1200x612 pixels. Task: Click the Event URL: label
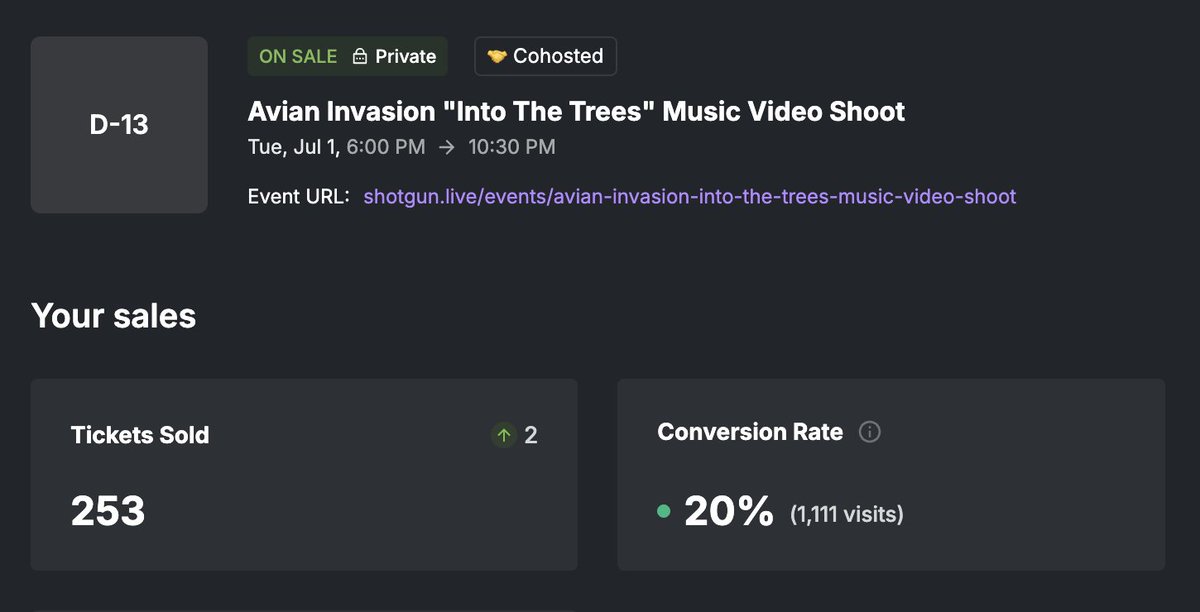pos(299,196)
